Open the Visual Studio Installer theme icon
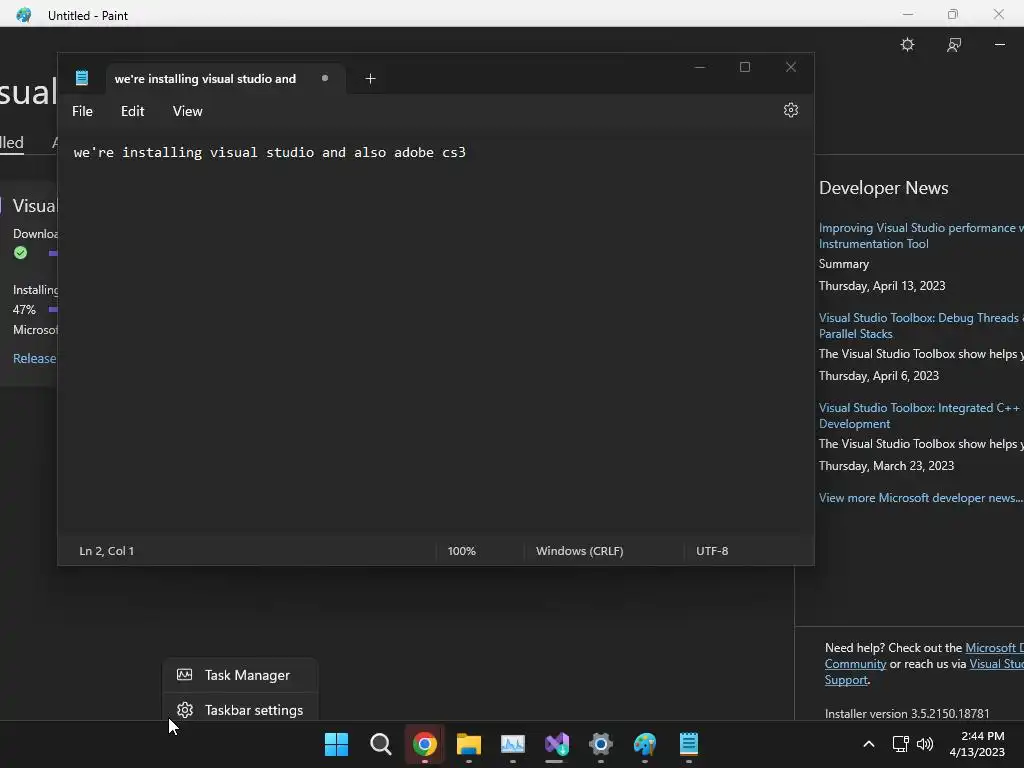The width and height of the screenshot is (1024, 768). 907,44
